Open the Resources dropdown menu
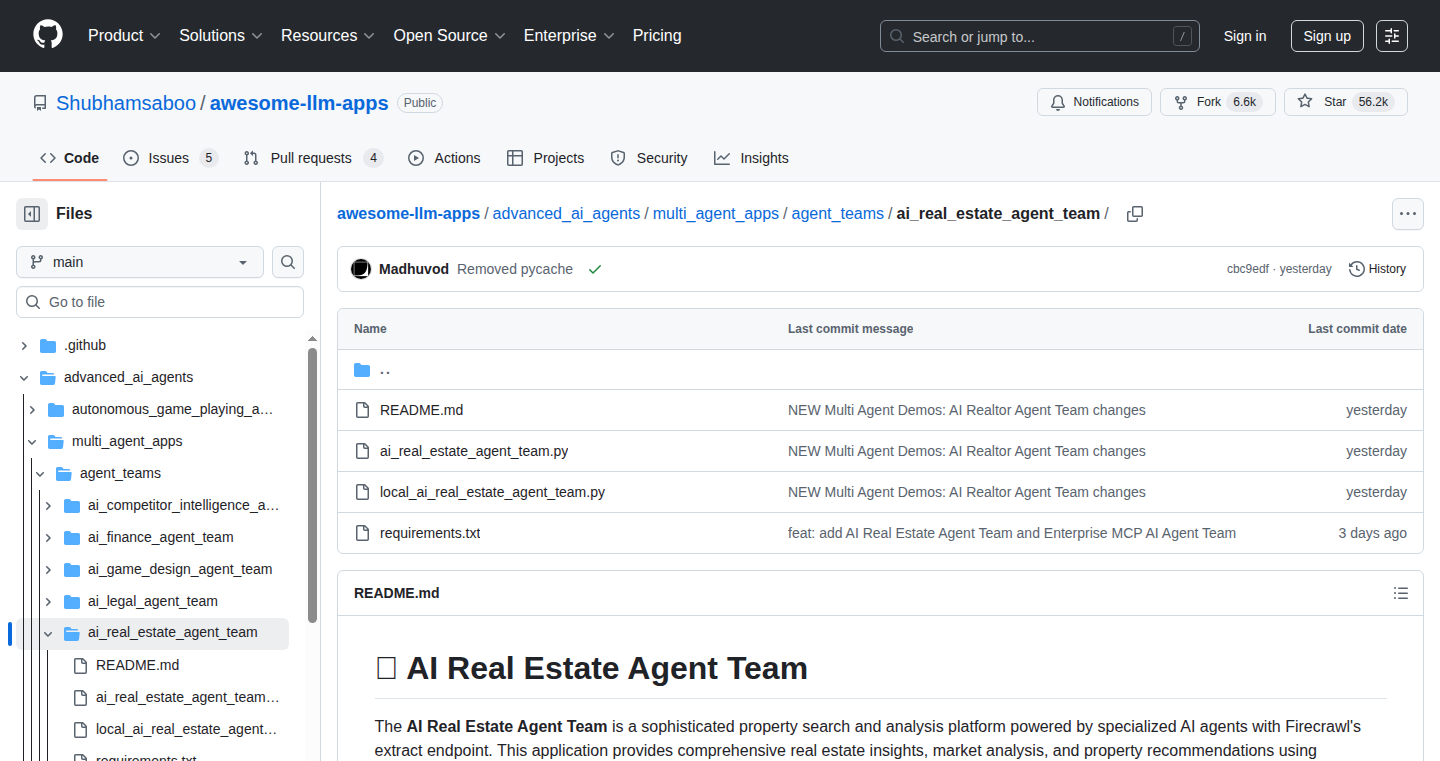Image resolution: width=1440 pixels, height=761 pixels. [327, 35]
